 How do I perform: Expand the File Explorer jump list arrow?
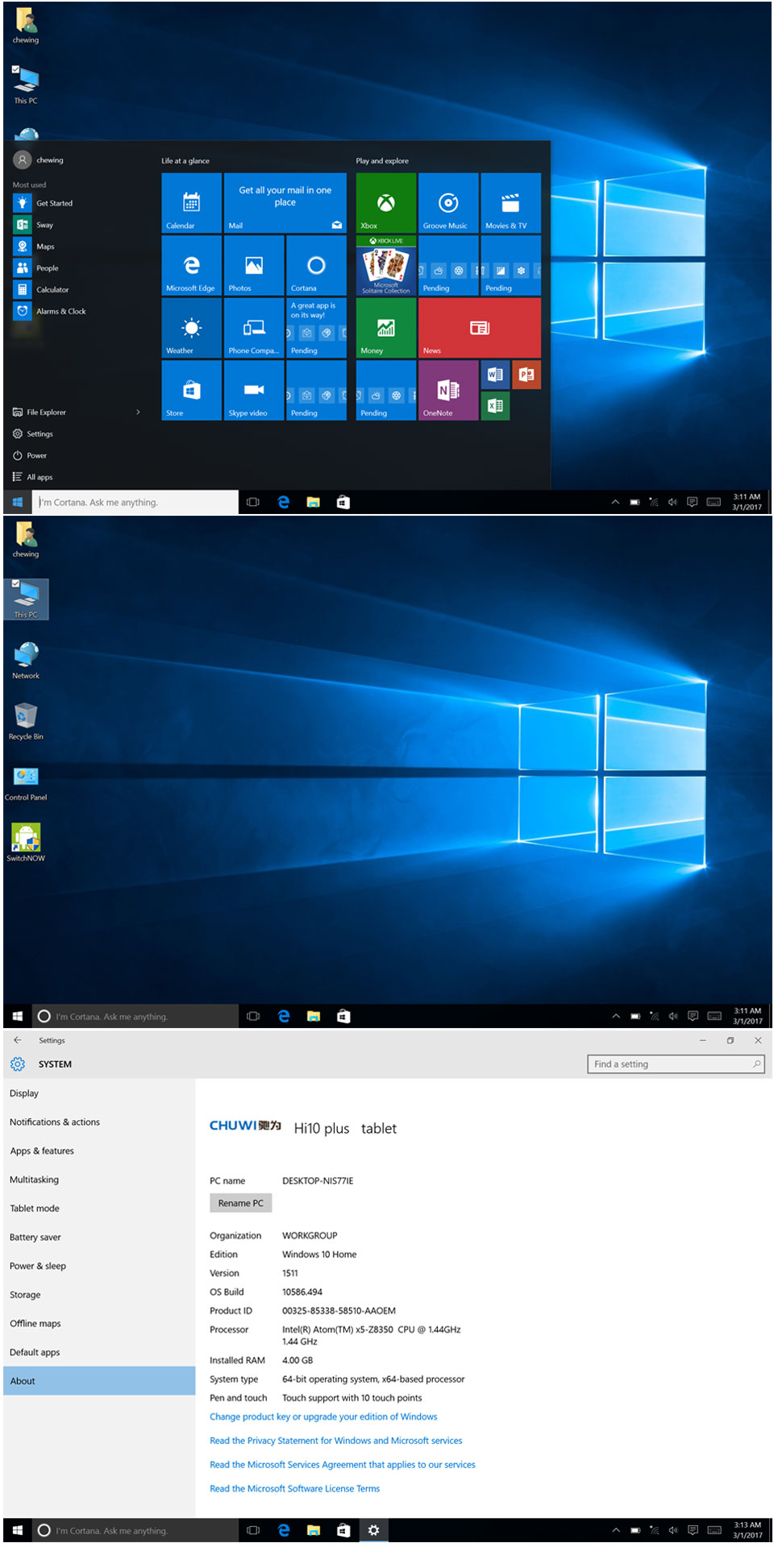pos(138,412)
